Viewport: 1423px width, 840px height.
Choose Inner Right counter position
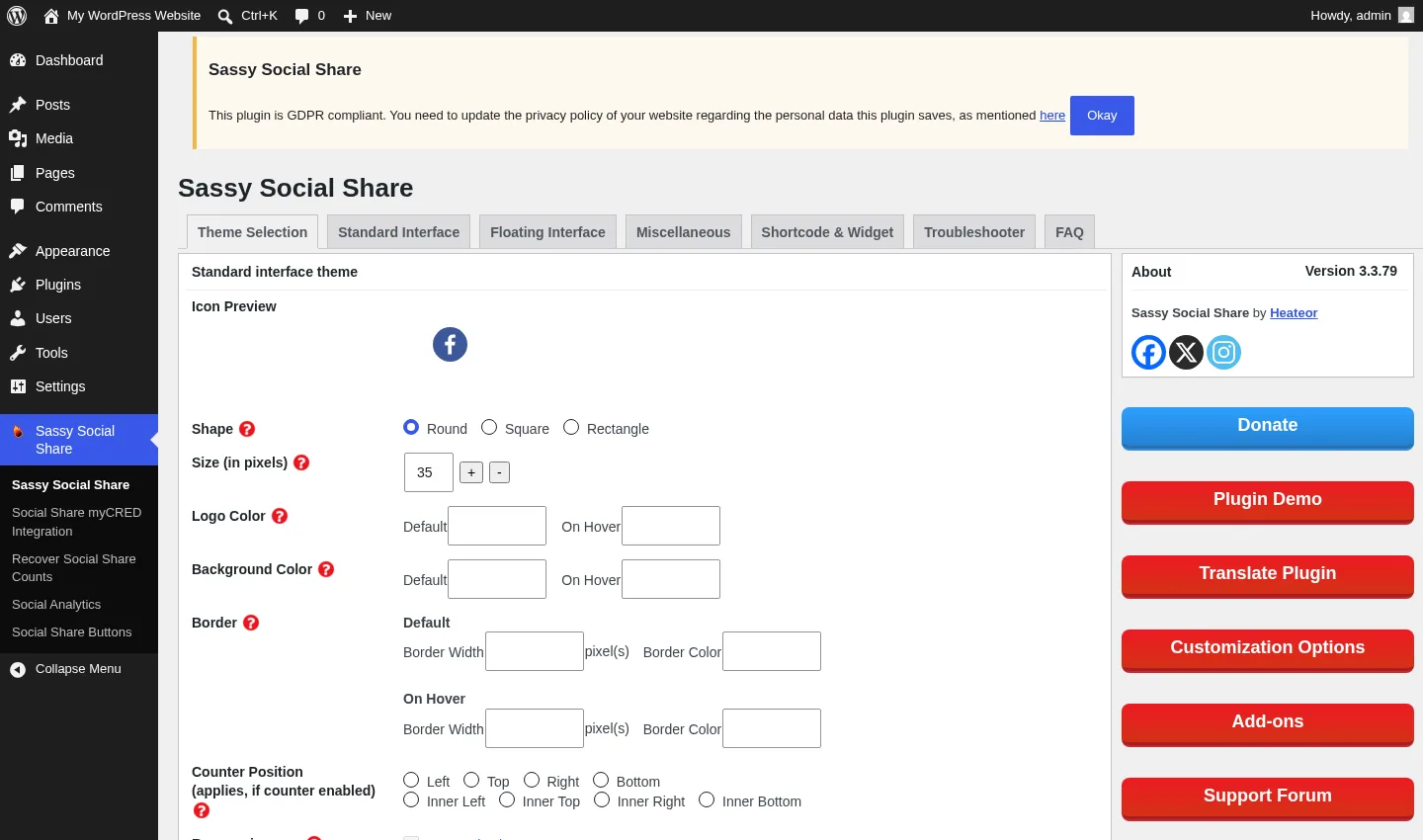602,799
